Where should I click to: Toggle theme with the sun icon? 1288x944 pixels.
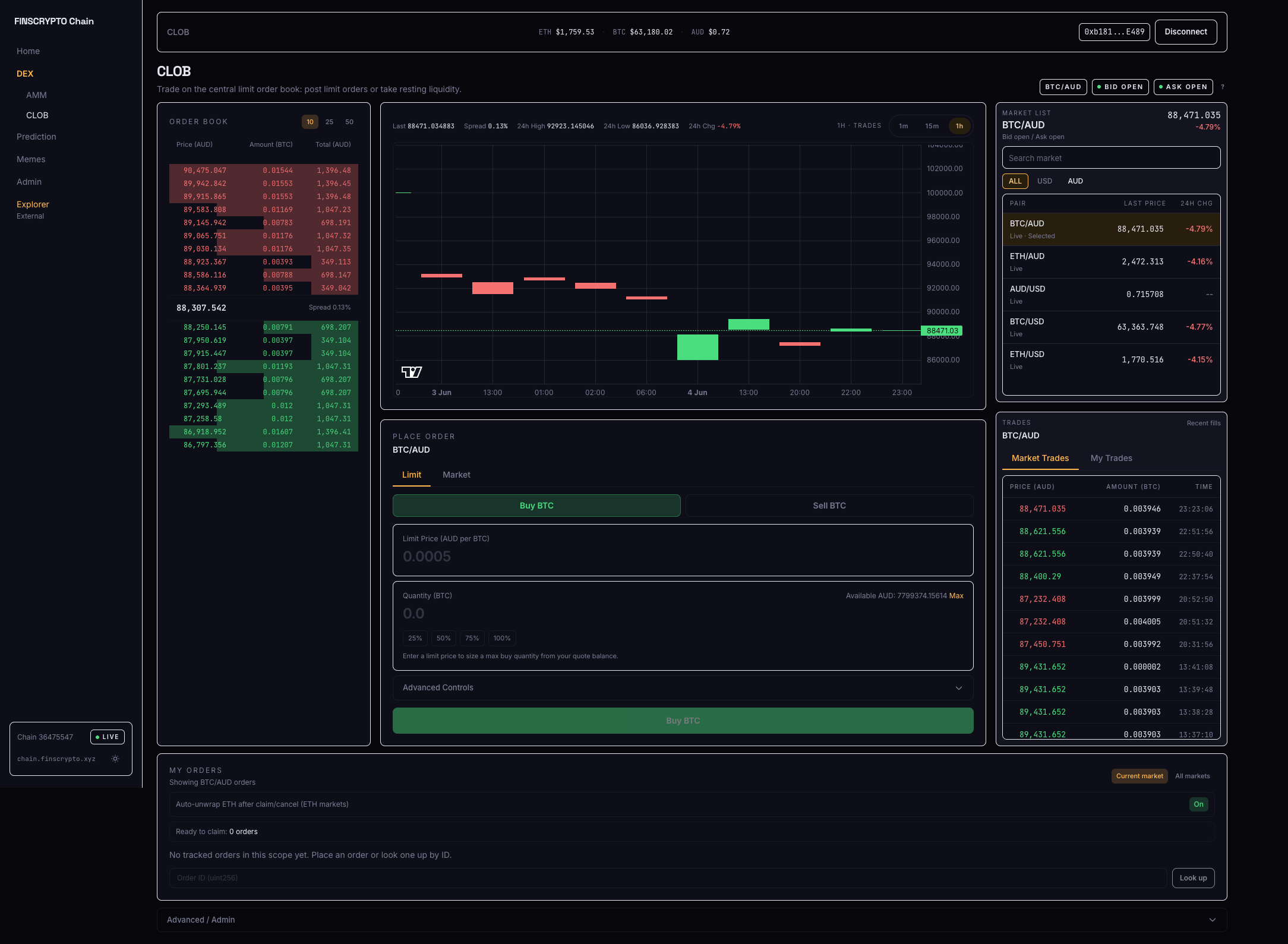[115, 759]
